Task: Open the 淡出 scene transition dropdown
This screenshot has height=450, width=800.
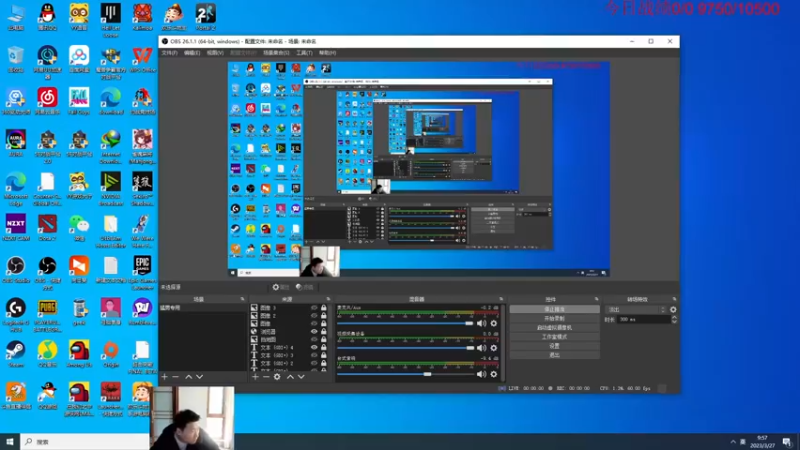Action: pos(636,309)
